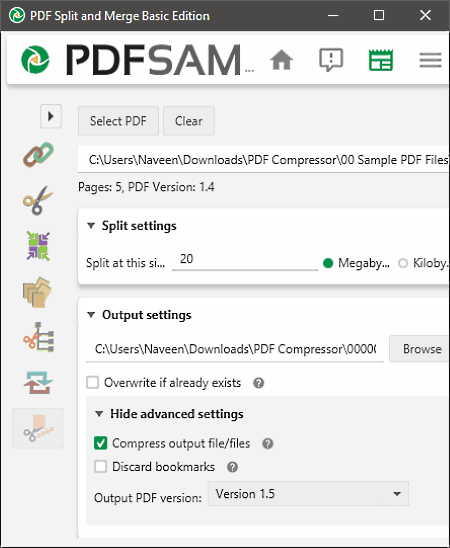
Task: Open the Alternate Mix arrows icon
Action: coord(38,246)
